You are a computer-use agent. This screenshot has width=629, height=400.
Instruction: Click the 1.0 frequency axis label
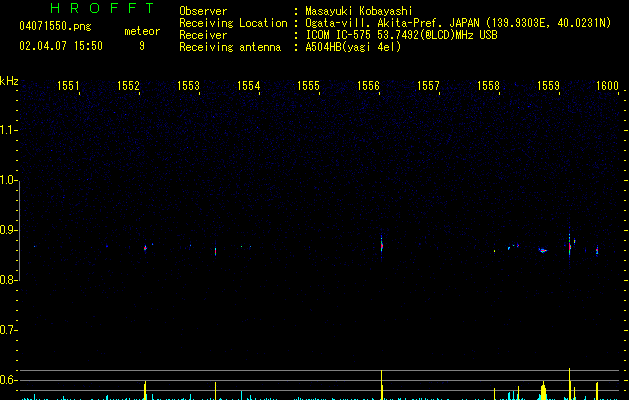click(8, 180)
